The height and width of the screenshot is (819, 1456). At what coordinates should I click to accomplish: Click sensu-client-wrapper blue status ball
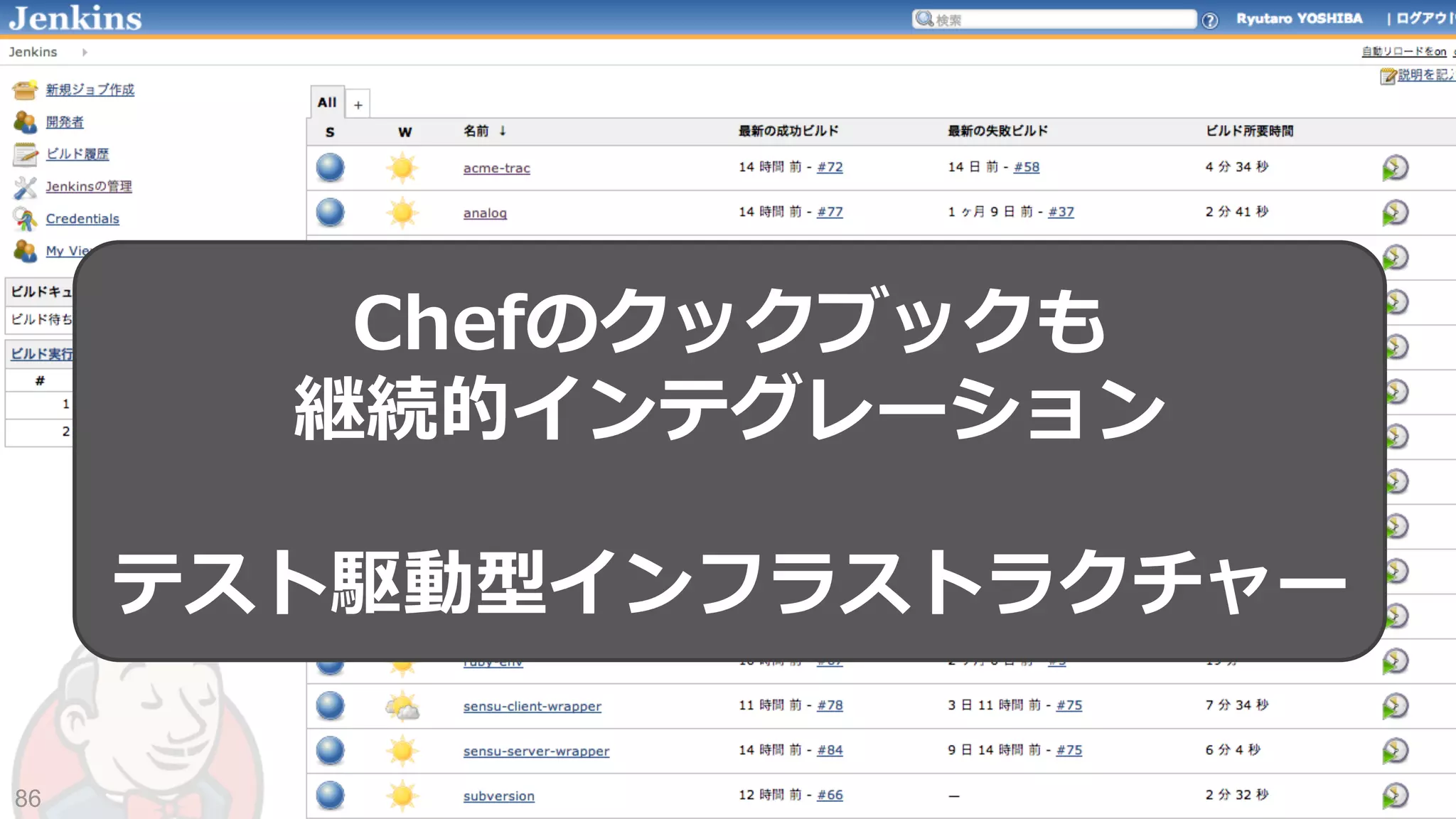click(x=330, y=706)
